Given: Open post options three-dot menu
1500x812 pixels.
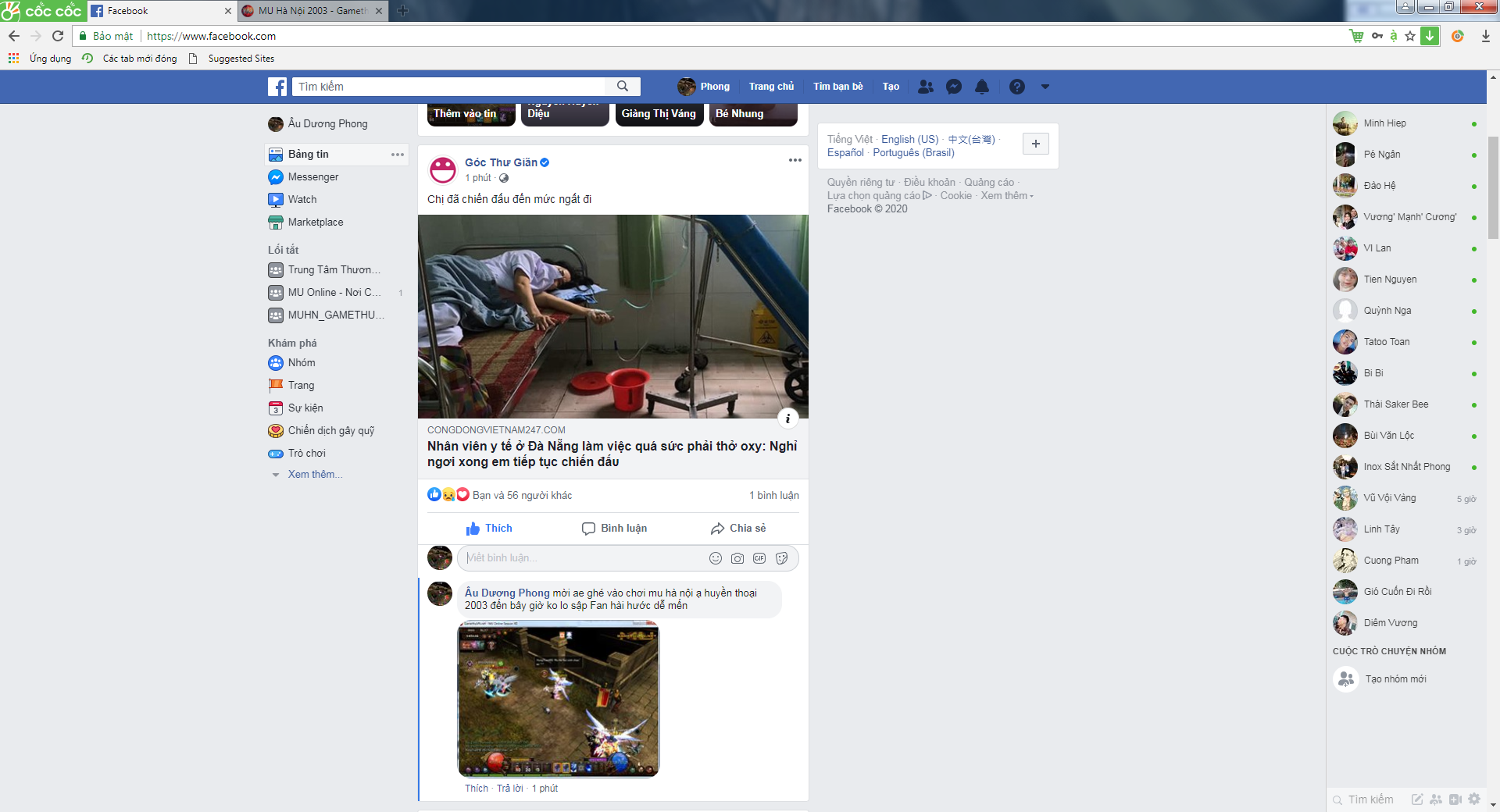Looking at the screenshot, I should coord(795,160).
